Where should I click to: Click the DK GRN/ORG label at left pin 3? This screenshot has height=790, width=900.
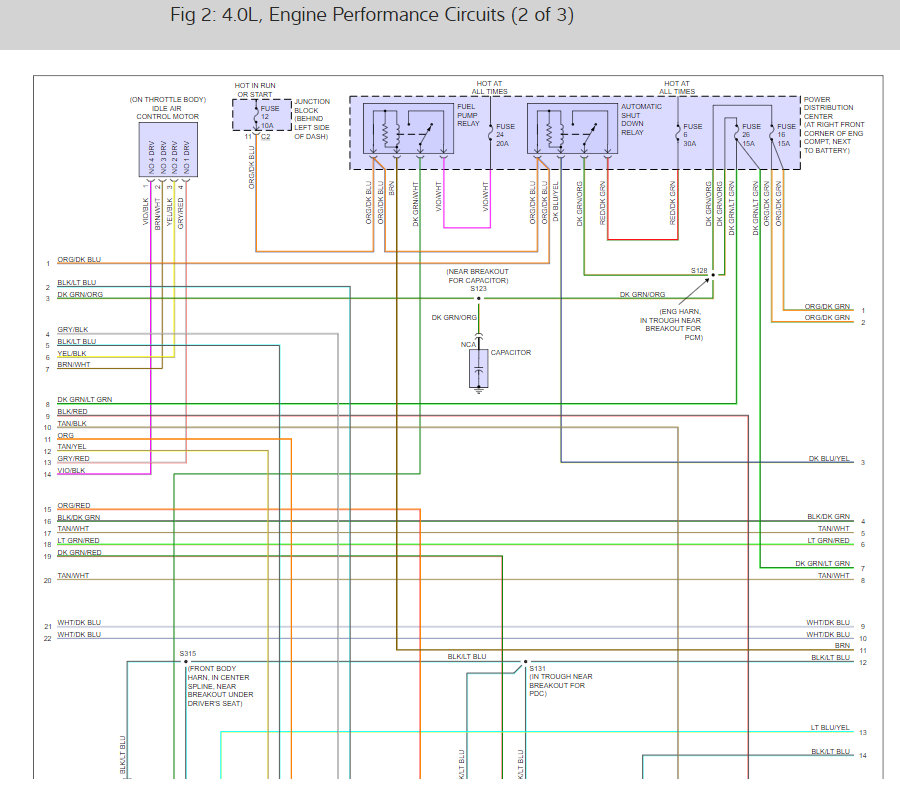point(80,295)
